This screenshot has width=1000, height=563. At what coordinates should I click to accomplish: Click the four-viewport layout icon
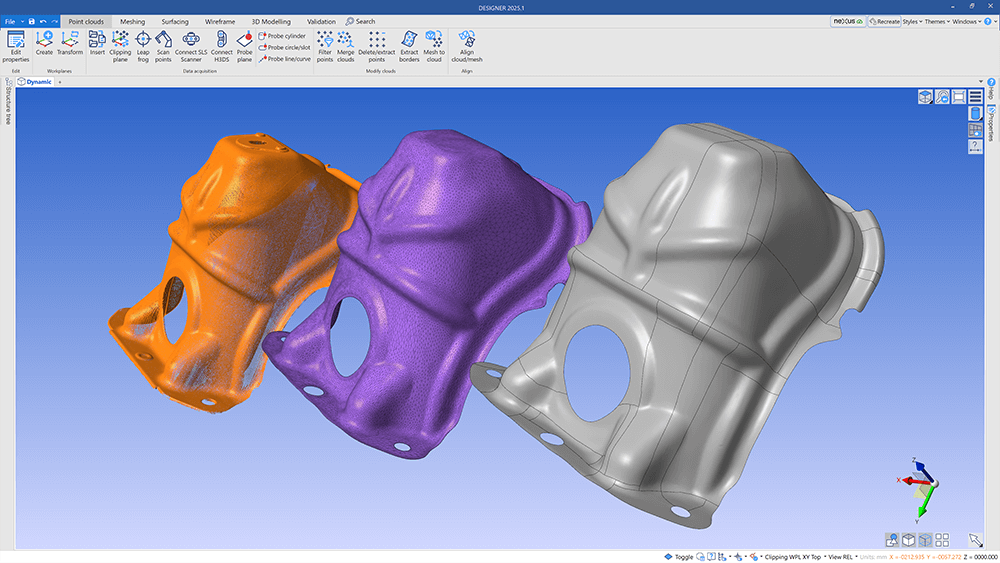click(942, 540)
